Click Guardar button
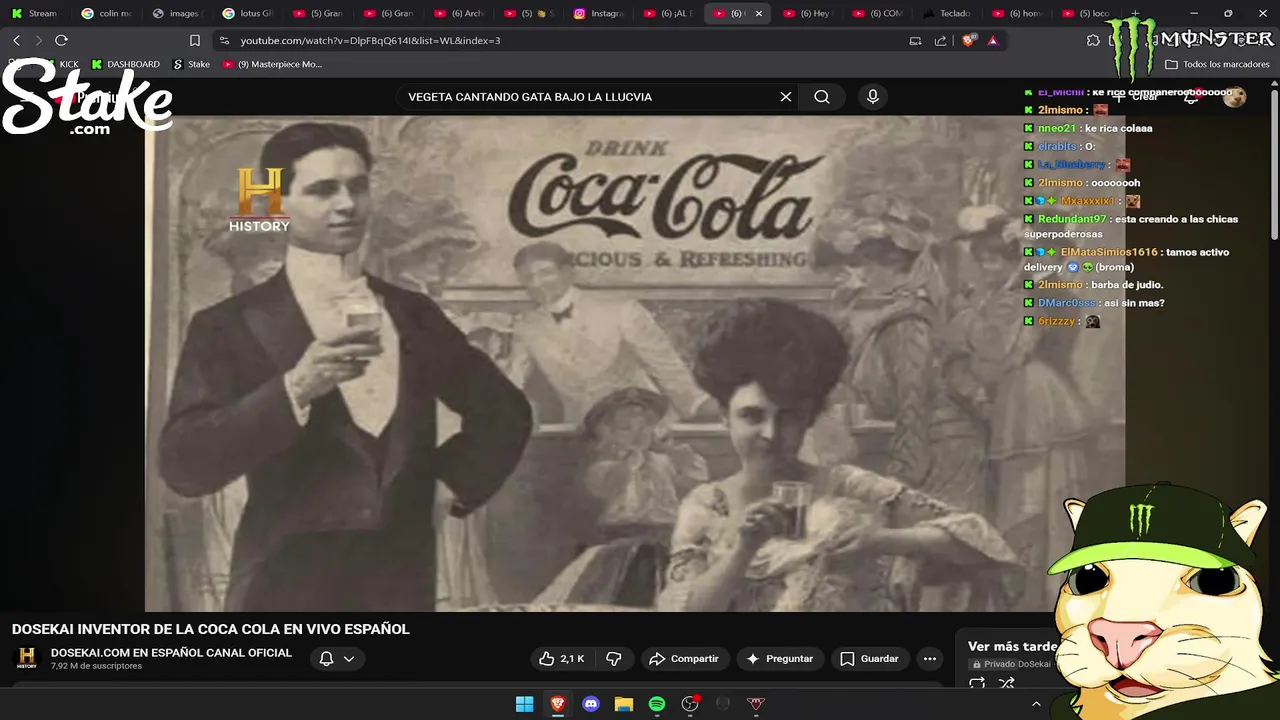 [870, 659]
